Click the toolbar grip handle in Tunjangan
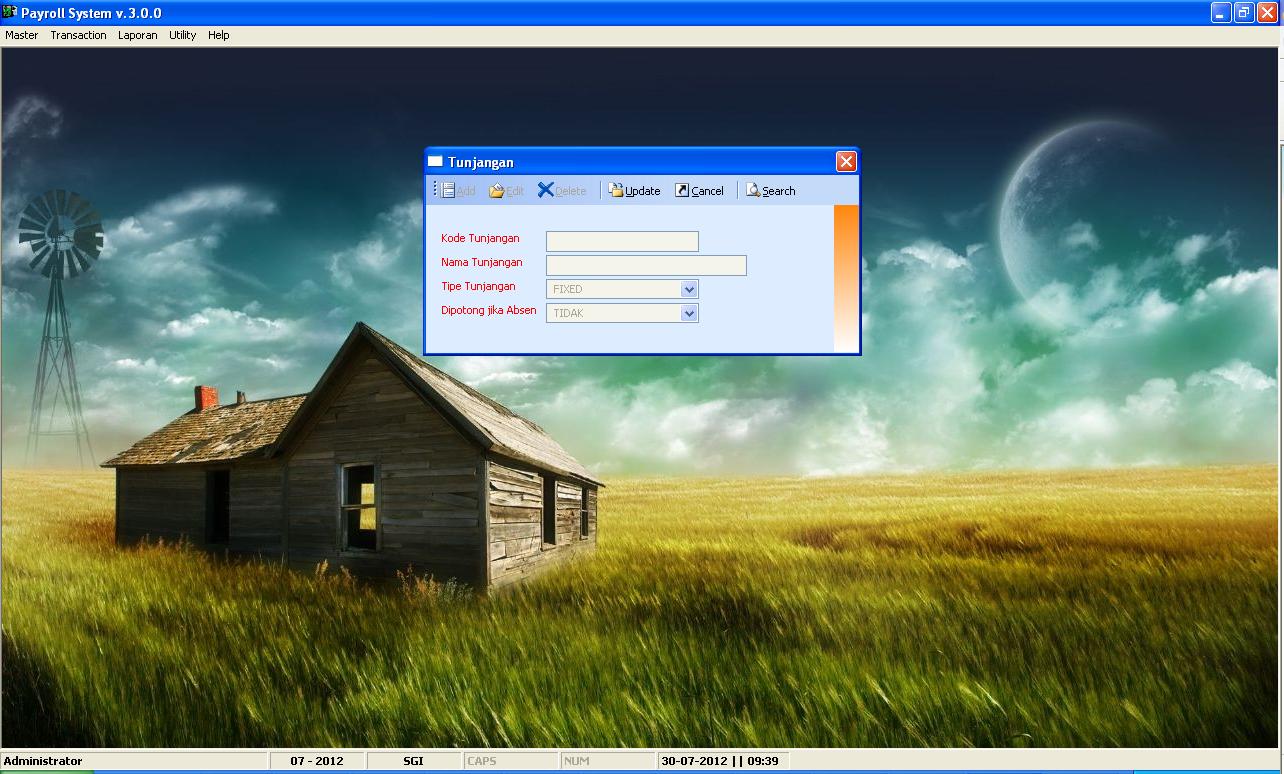Image resolution: width=1284 pixels, height=774 pixels. coord(435,190)
